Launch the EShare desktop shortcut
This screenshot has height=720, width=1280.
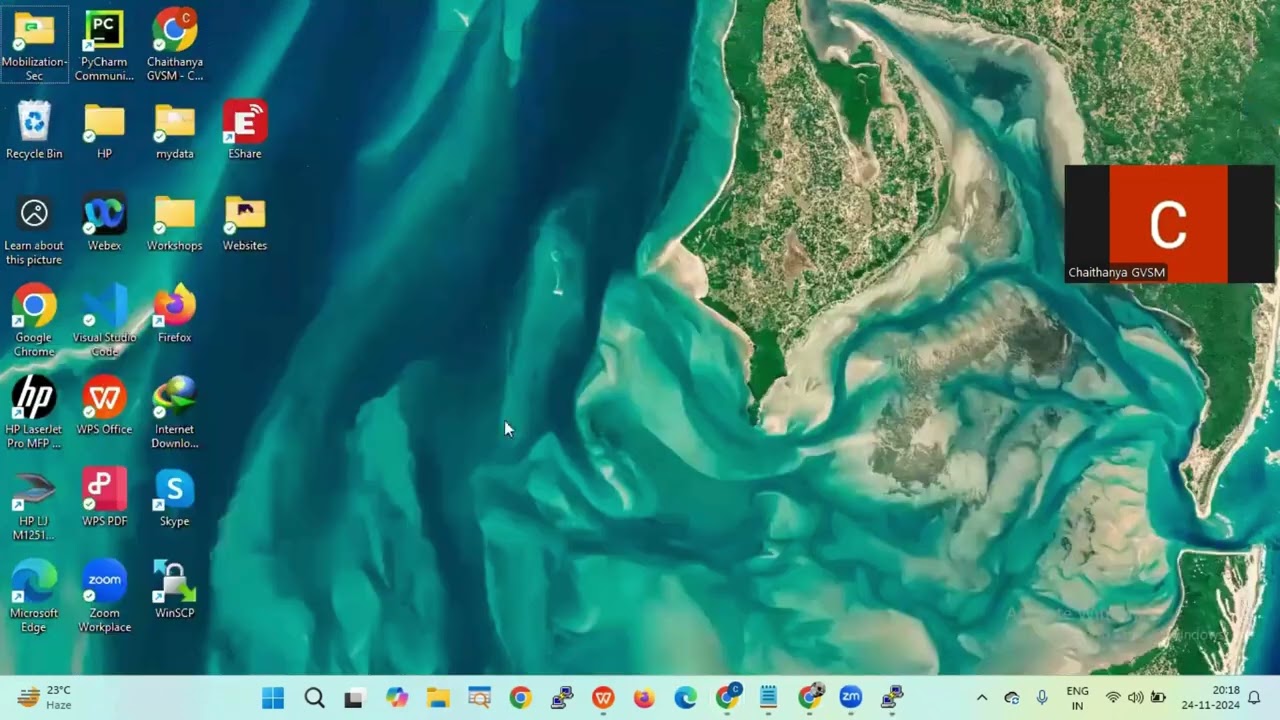244,130
